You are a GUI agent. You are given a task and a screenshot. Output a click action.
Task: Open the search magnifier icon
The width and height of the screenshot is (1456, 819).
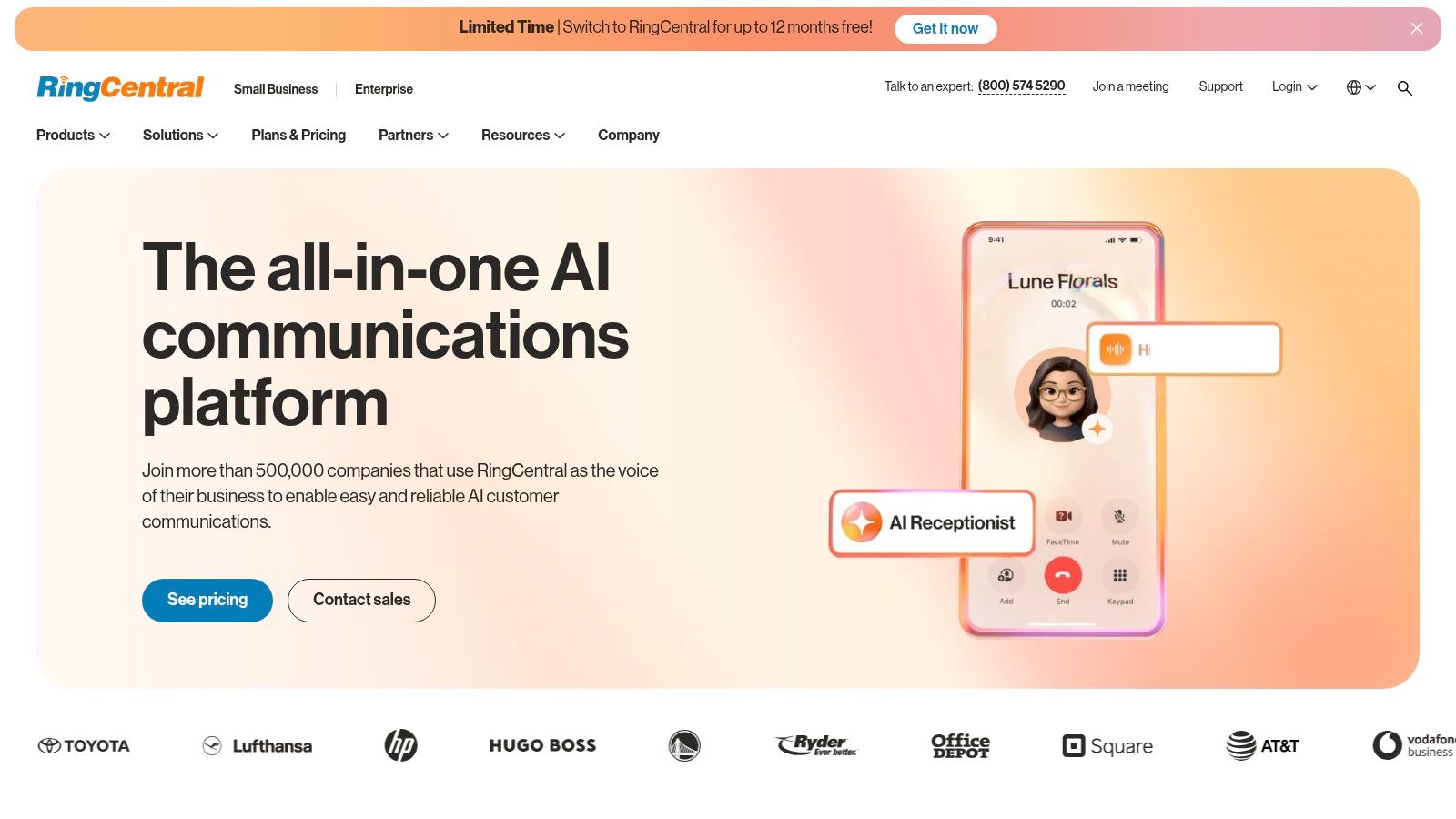[1405, 88]
